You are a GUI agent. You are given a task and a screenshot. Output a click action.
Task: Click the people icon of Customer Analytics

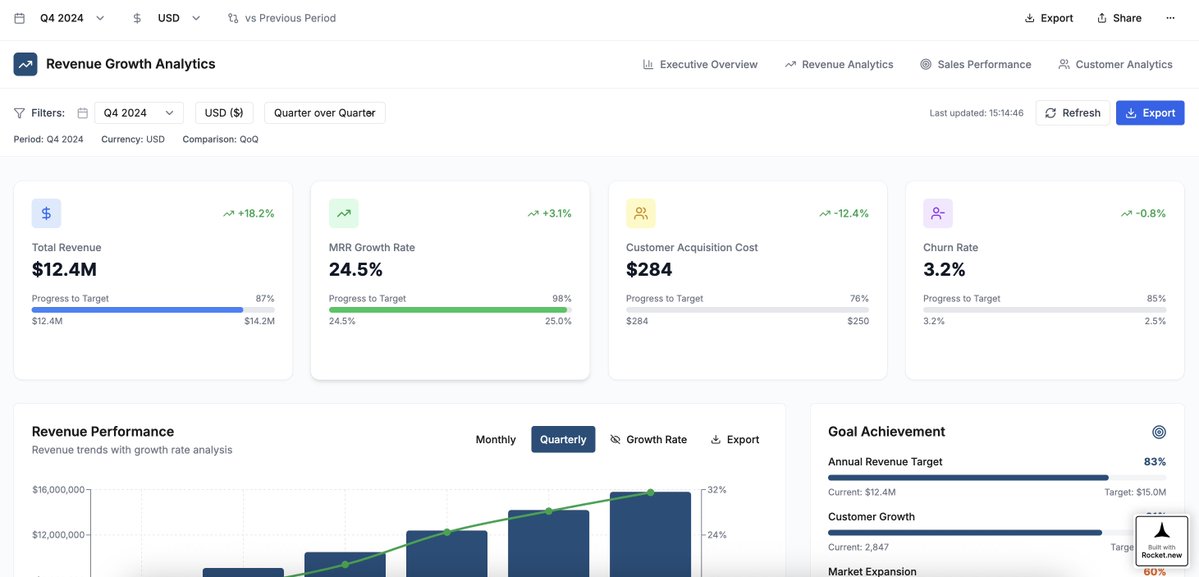1064,64
